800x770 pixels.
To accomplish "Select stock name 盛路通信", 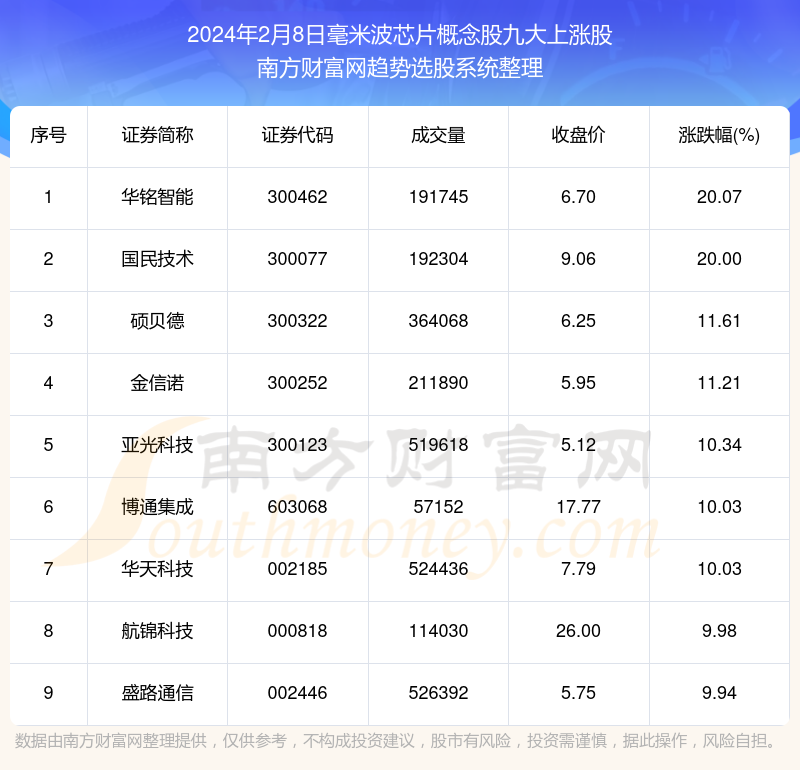I will (157, 693).
